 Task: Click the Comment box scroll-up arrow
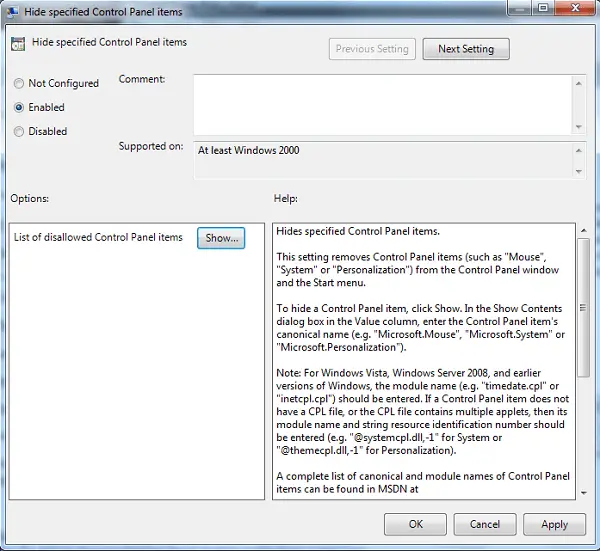(x=579, y=83)
